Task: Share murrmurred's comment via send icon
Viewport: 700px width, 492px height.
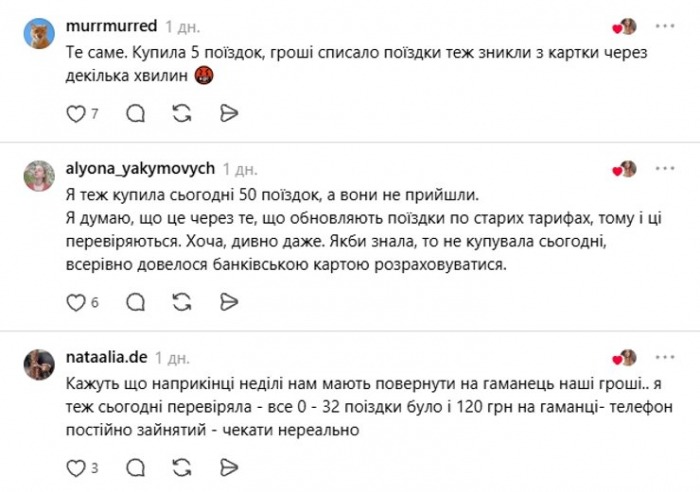Action: point(229,114)
